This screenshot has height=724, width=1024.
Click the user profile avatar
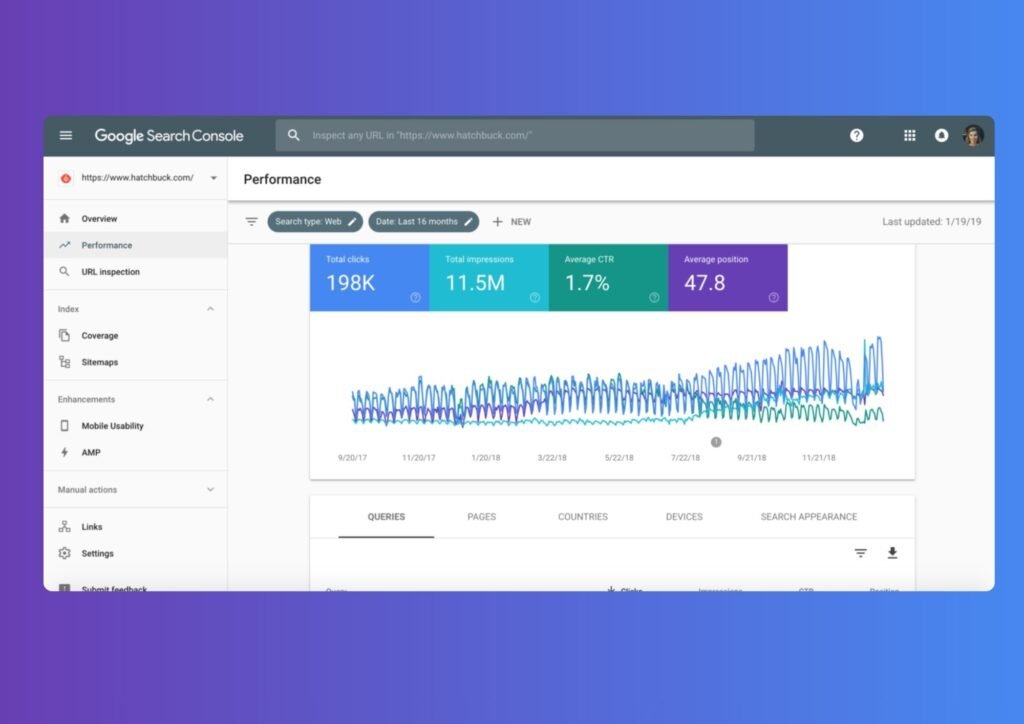point(973,136)
